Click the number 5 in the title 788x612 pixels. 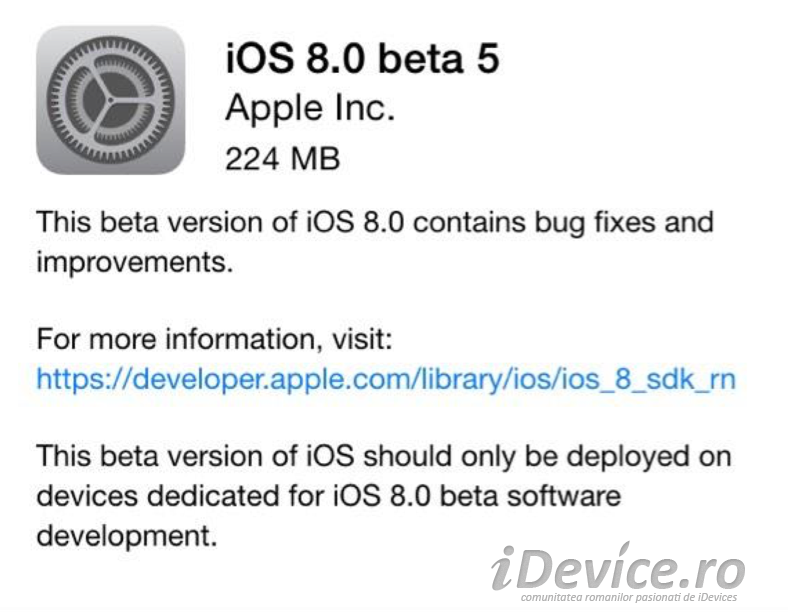(486, 59)
